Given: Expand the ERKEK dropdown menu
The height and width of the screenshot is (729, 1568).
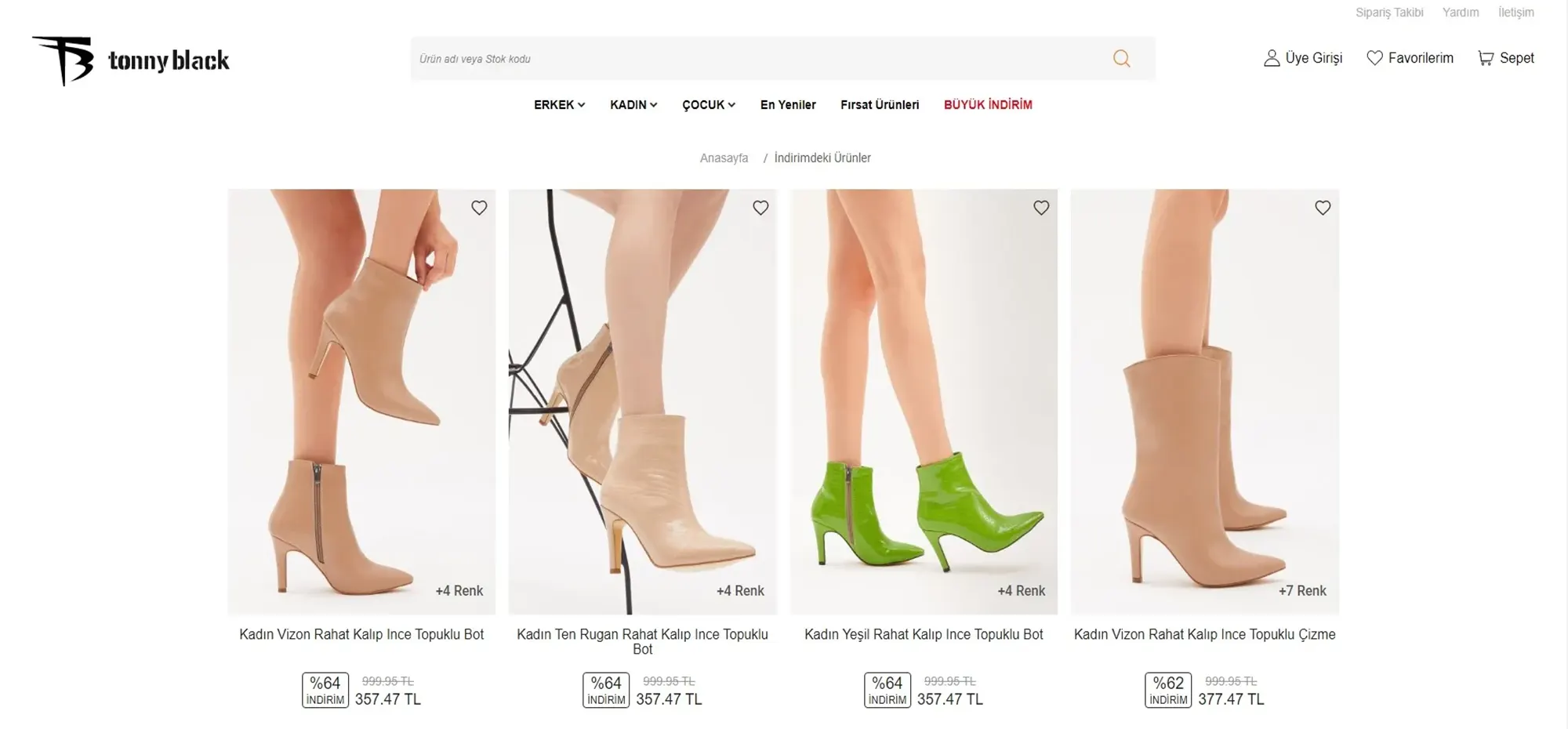Looking at the screenshot, I should click(559, 105).
